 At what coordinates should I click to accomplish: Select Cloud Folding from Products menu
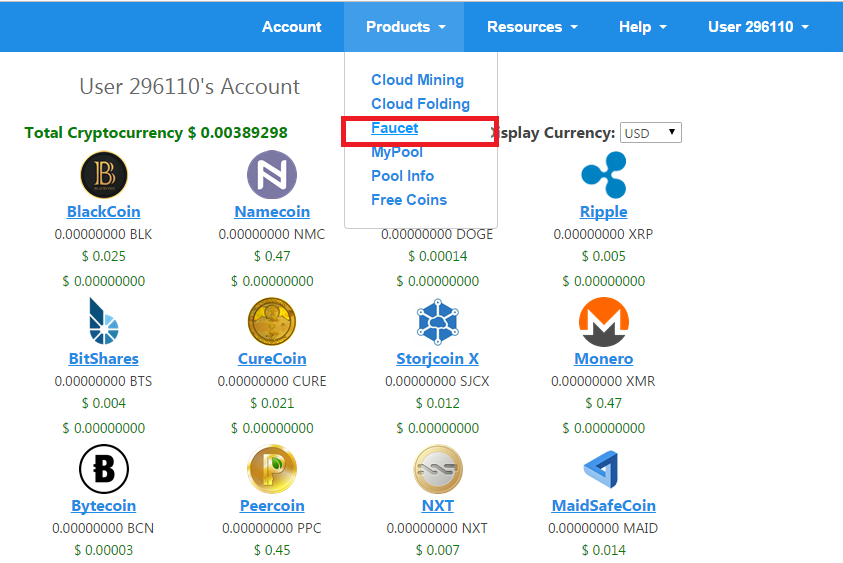(x=420, y=104)
